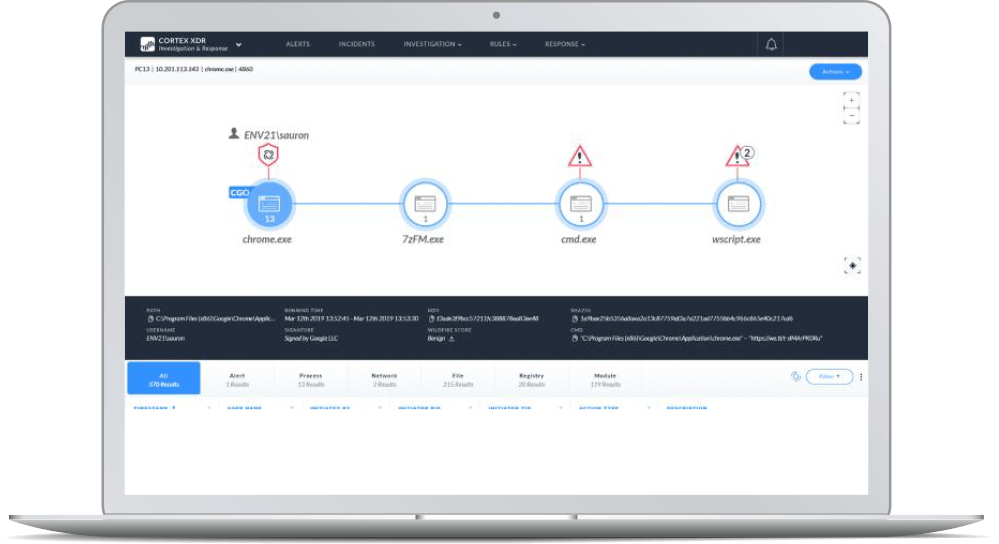Image resolution: width=999 pixels, height=544 pixels.
Task: Copy the process path value icon
Action: (x=150, y=319)
